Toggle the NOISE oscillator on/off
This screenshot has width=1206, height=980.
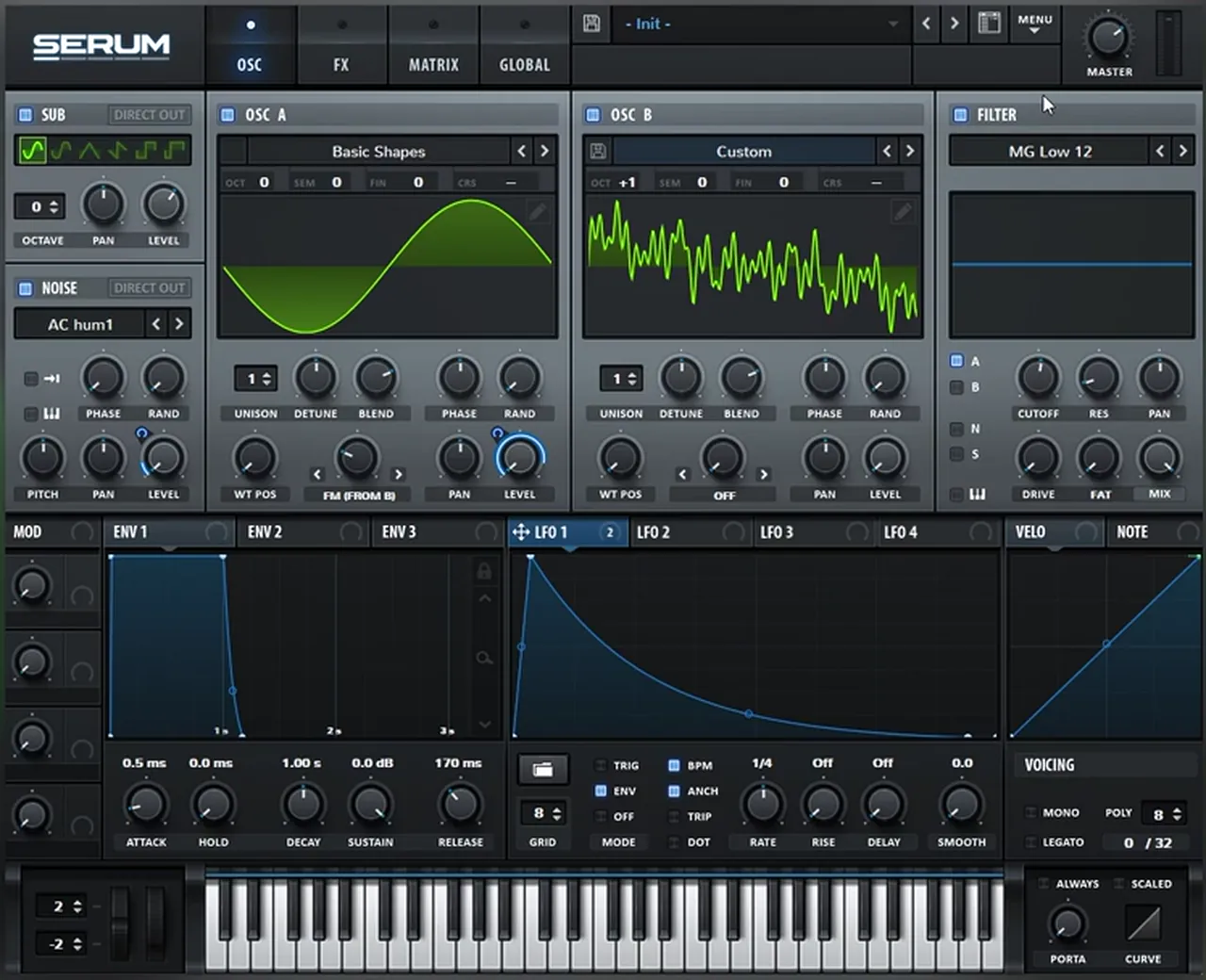click(x=25, y=288)
